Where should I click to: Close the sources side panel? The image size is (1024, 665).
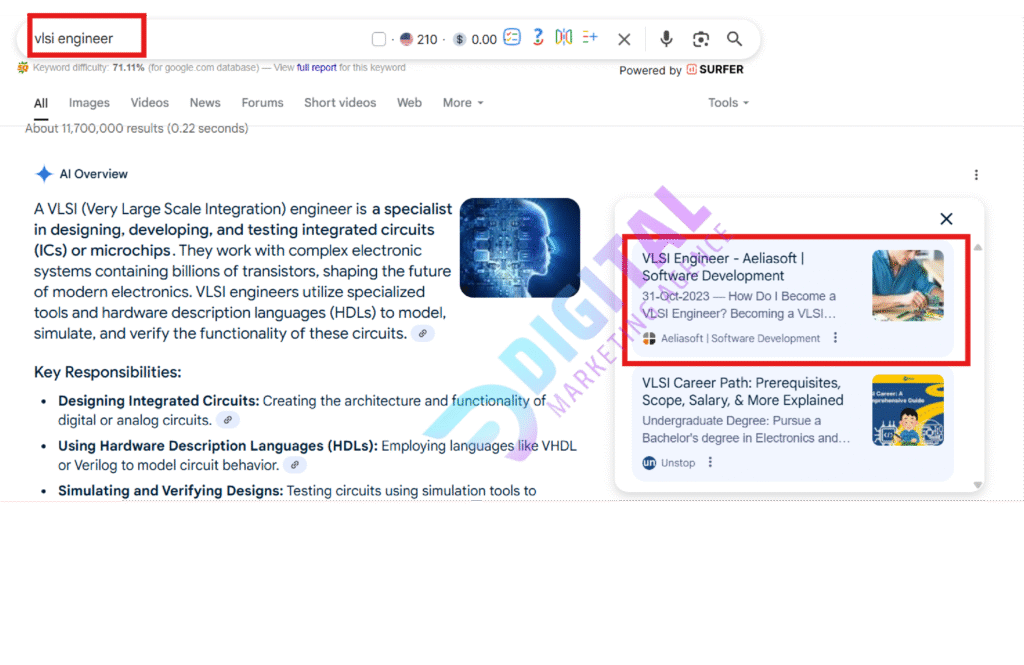[x=946, y=219]
